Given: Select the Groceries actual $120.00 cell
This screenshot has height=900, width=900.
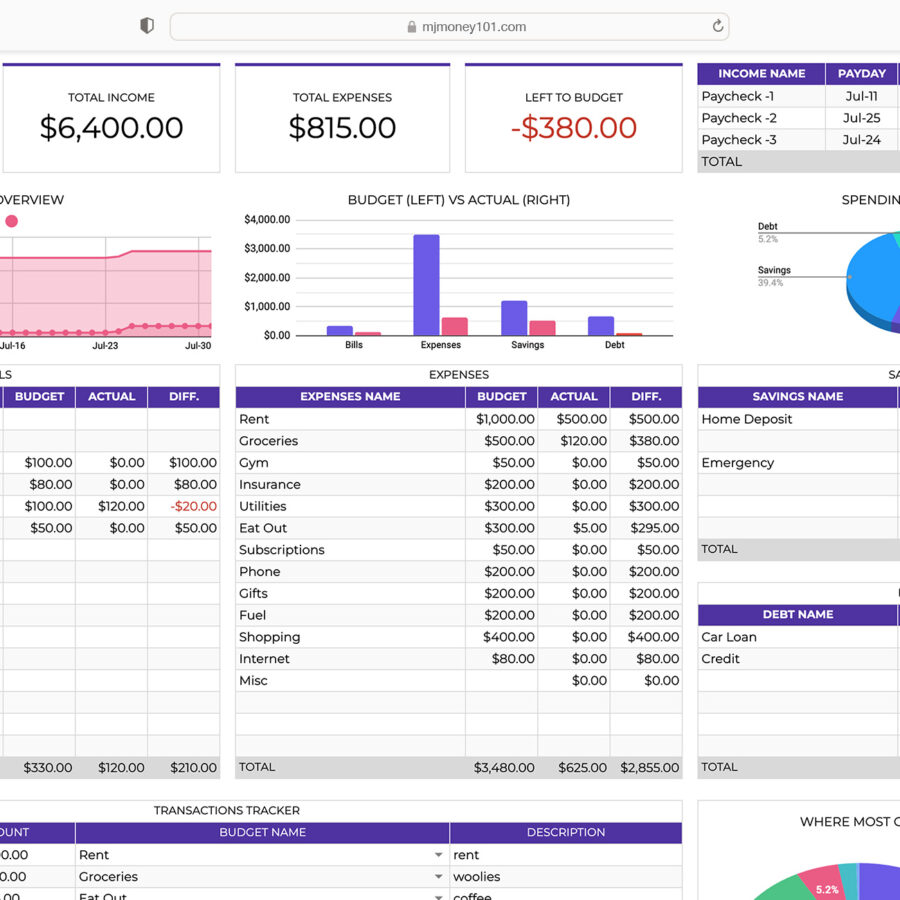Looking at the screenshot, I should click(574, 441).
